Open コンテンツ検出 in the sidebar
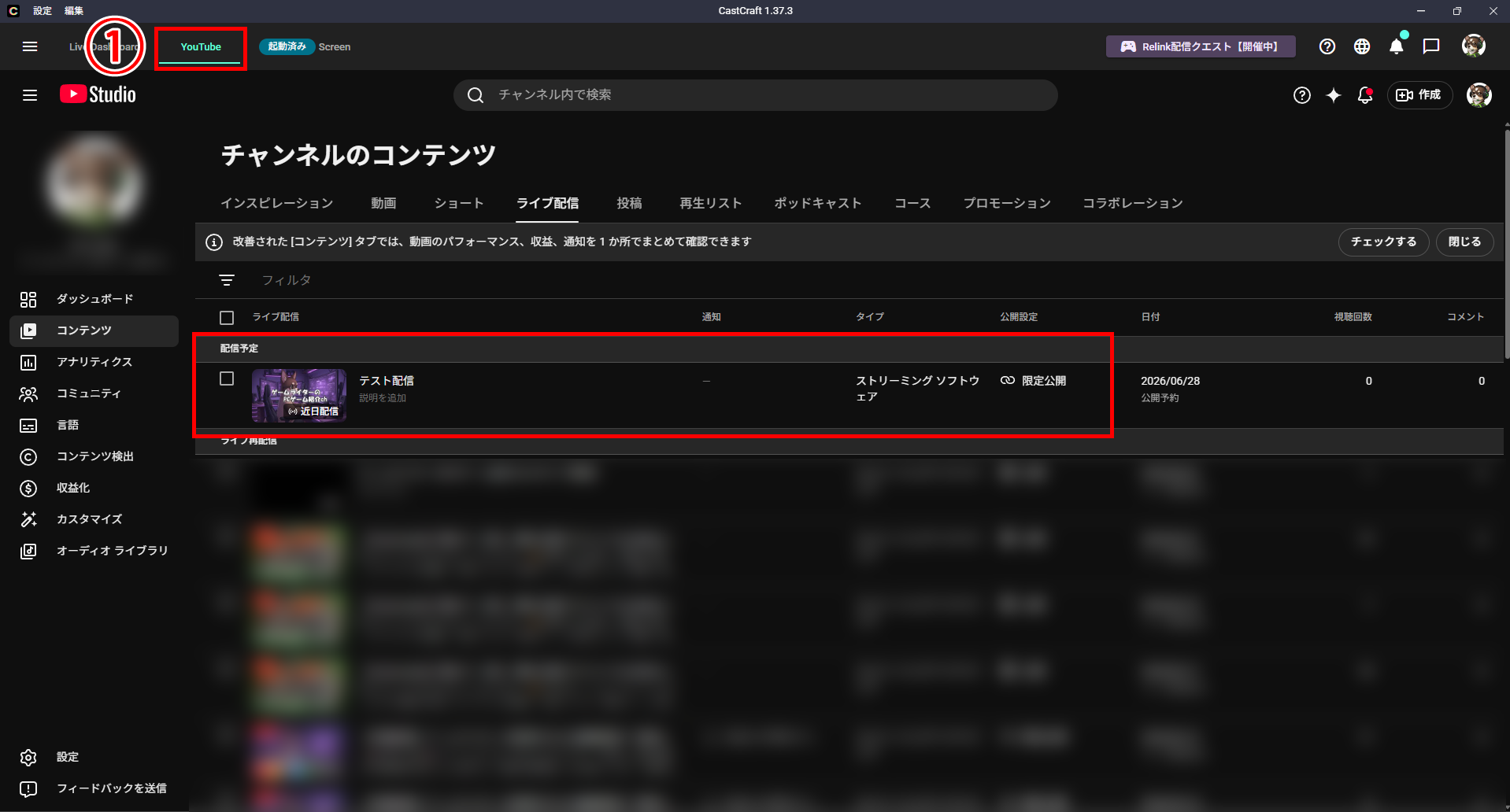 pyautogui.click(x=94, y=456)
